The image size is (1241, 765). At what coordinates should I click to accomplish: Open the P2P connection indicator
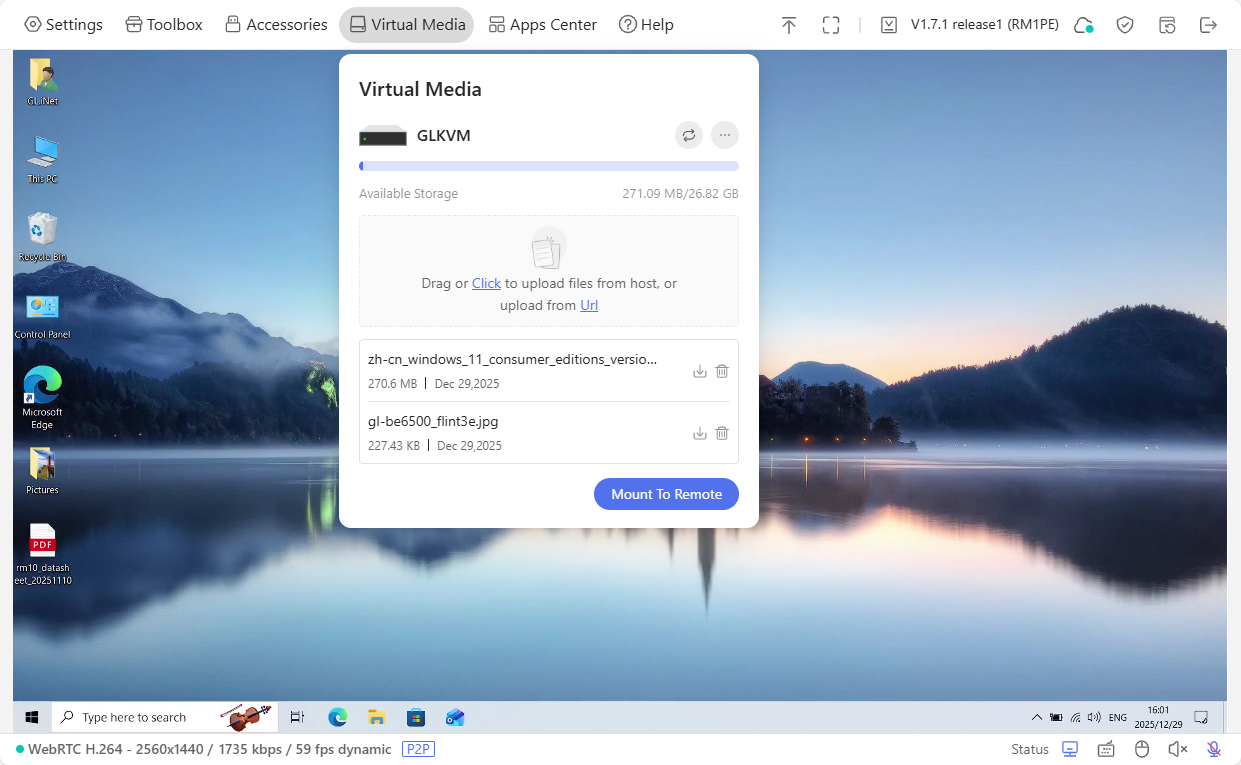pos(418,749)
